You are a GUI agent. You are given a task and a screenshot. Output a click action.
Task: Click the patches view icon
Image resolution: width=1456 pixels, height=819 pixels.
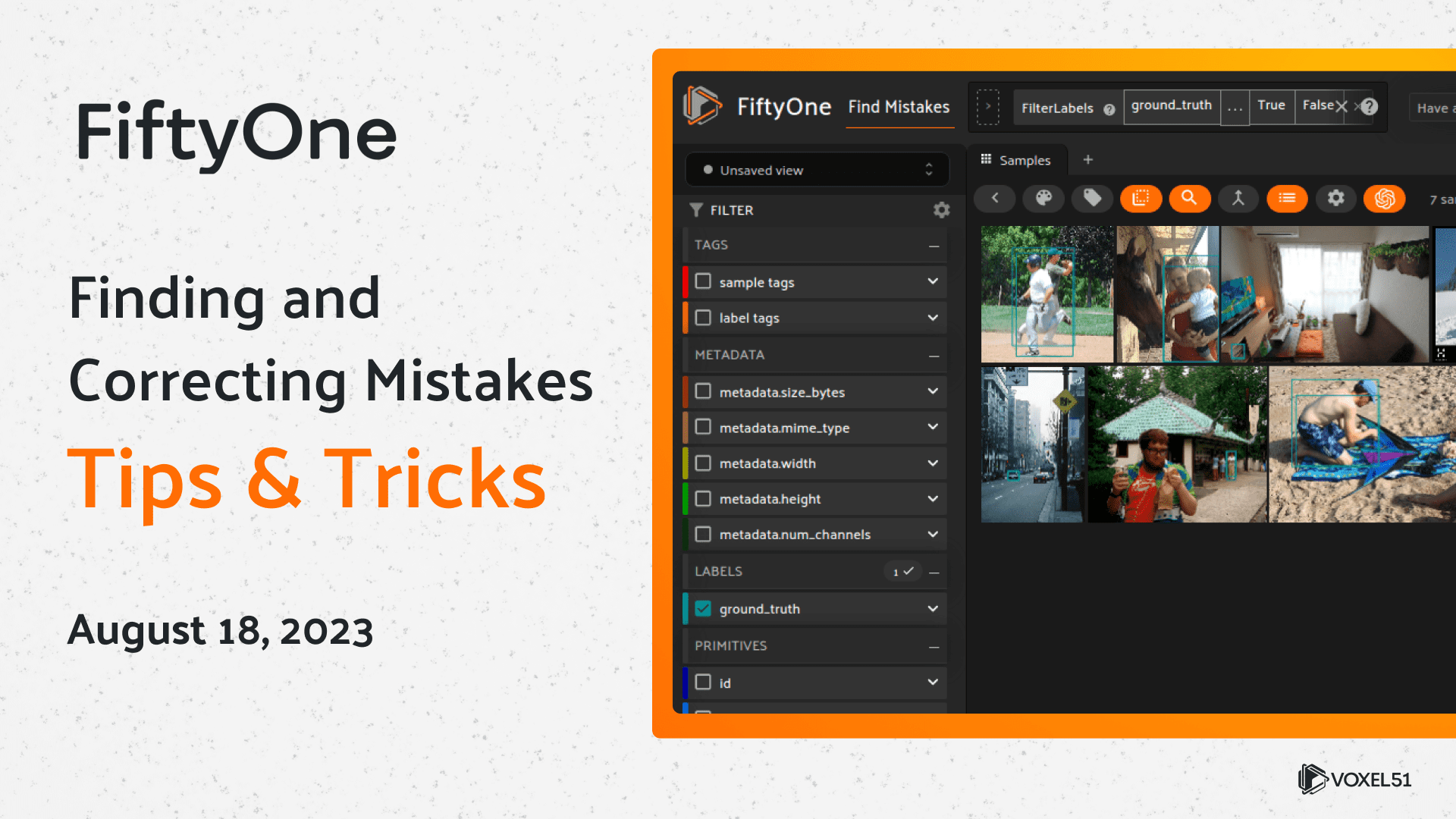[1141, 199]
